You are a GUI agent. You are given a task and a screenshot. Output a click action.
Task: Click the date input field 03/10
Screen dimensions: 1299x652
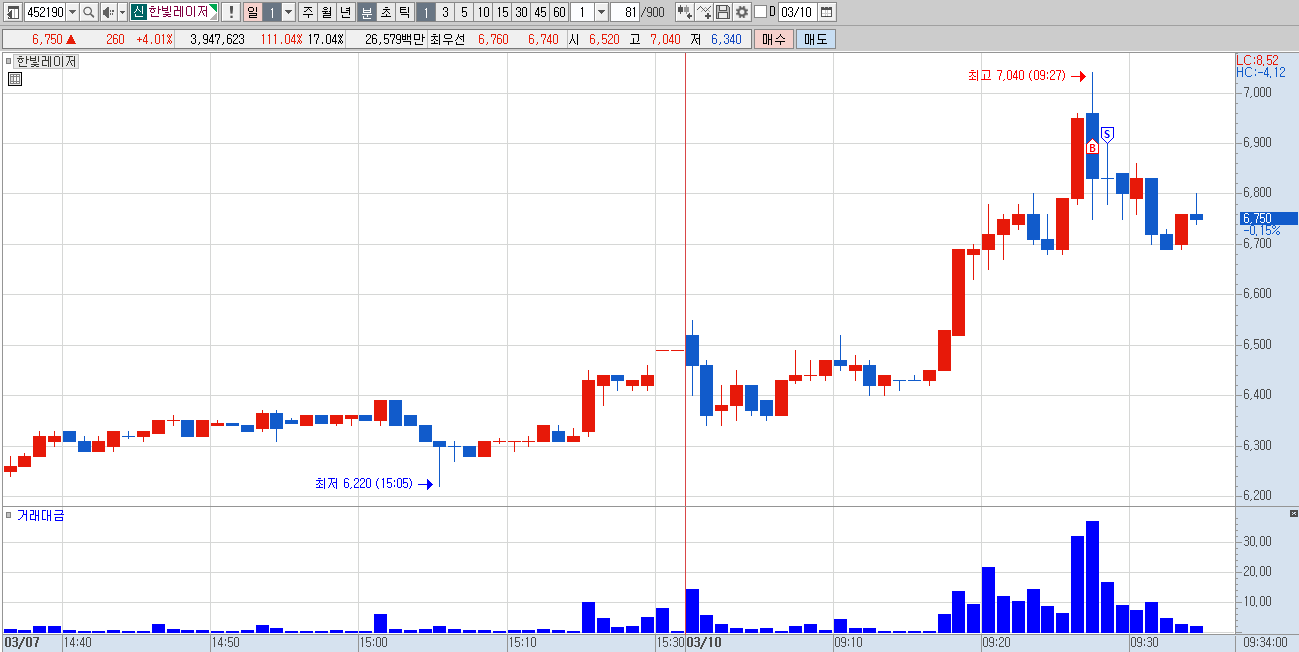(797, 12)
